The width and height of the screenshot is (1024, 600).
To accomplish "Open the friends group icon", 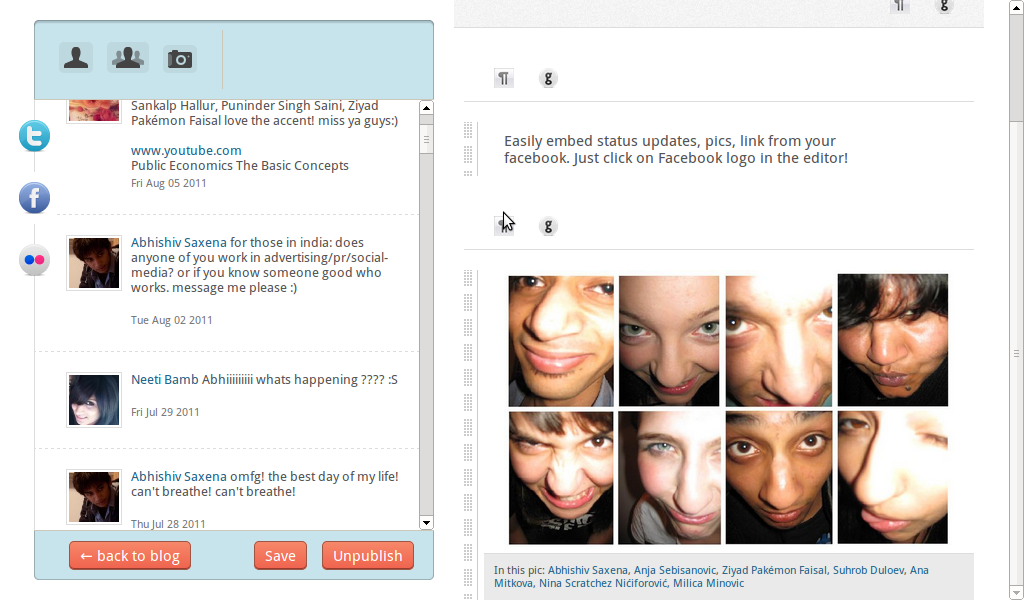I will (x=127, y=58).
